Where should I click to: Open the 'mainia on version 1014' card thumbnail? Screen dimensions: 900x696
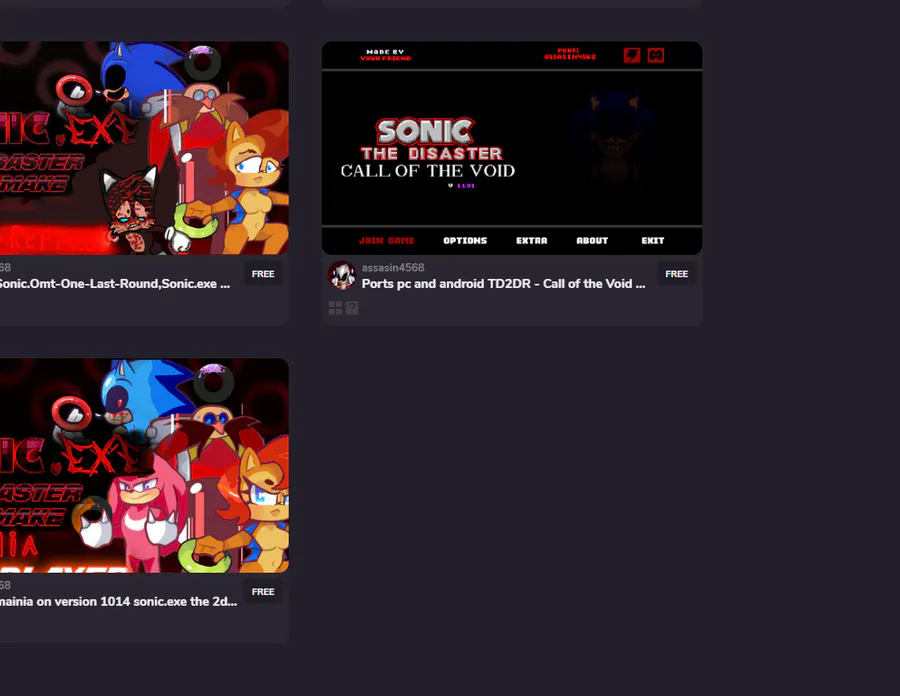(144, 465)
